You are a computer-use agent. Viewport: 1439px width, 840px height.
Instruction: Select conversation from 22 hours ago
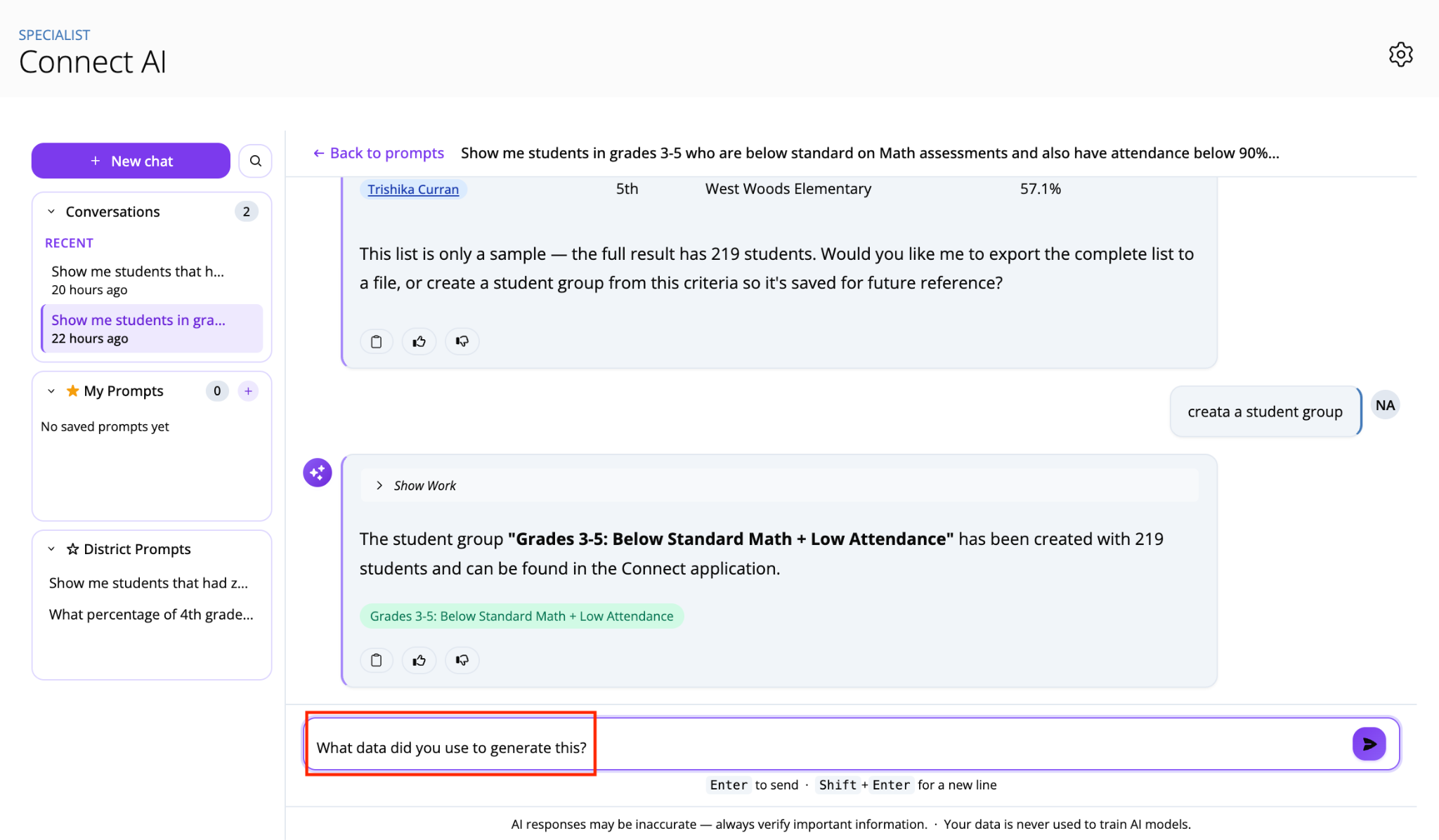(x=152, y=329)
